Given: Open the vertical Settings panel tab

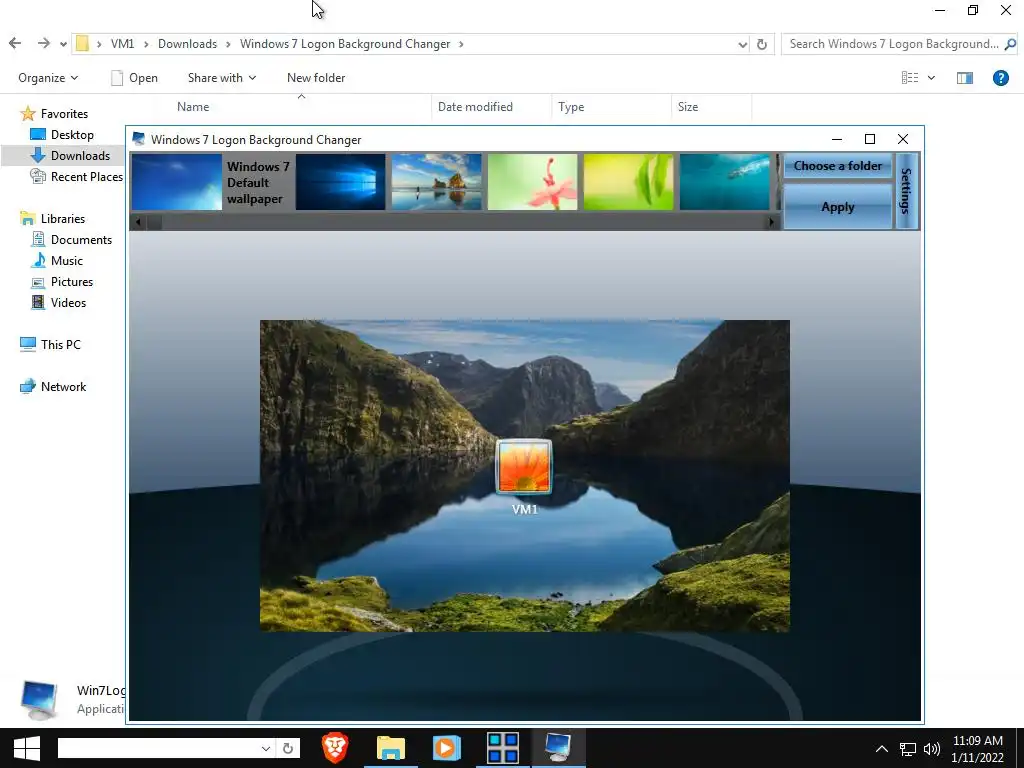Looking at the screenshot, I should (x=906, y=191).
